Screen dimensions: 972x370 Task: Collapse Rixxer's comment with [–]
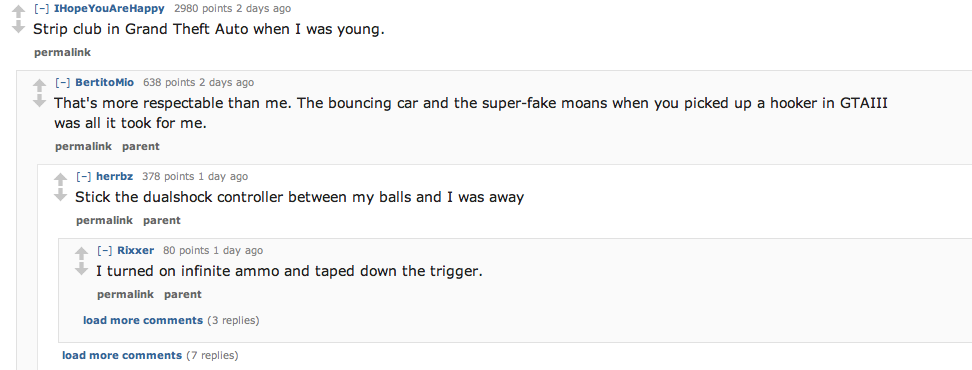[x=105, y=250]
